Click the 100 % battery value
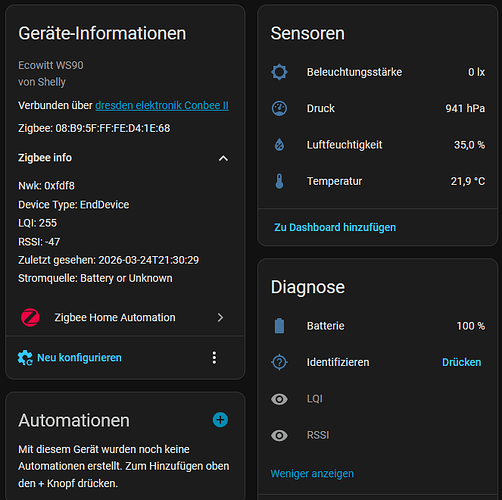Screen dimensions: 502x500 [x=471, y=326]
